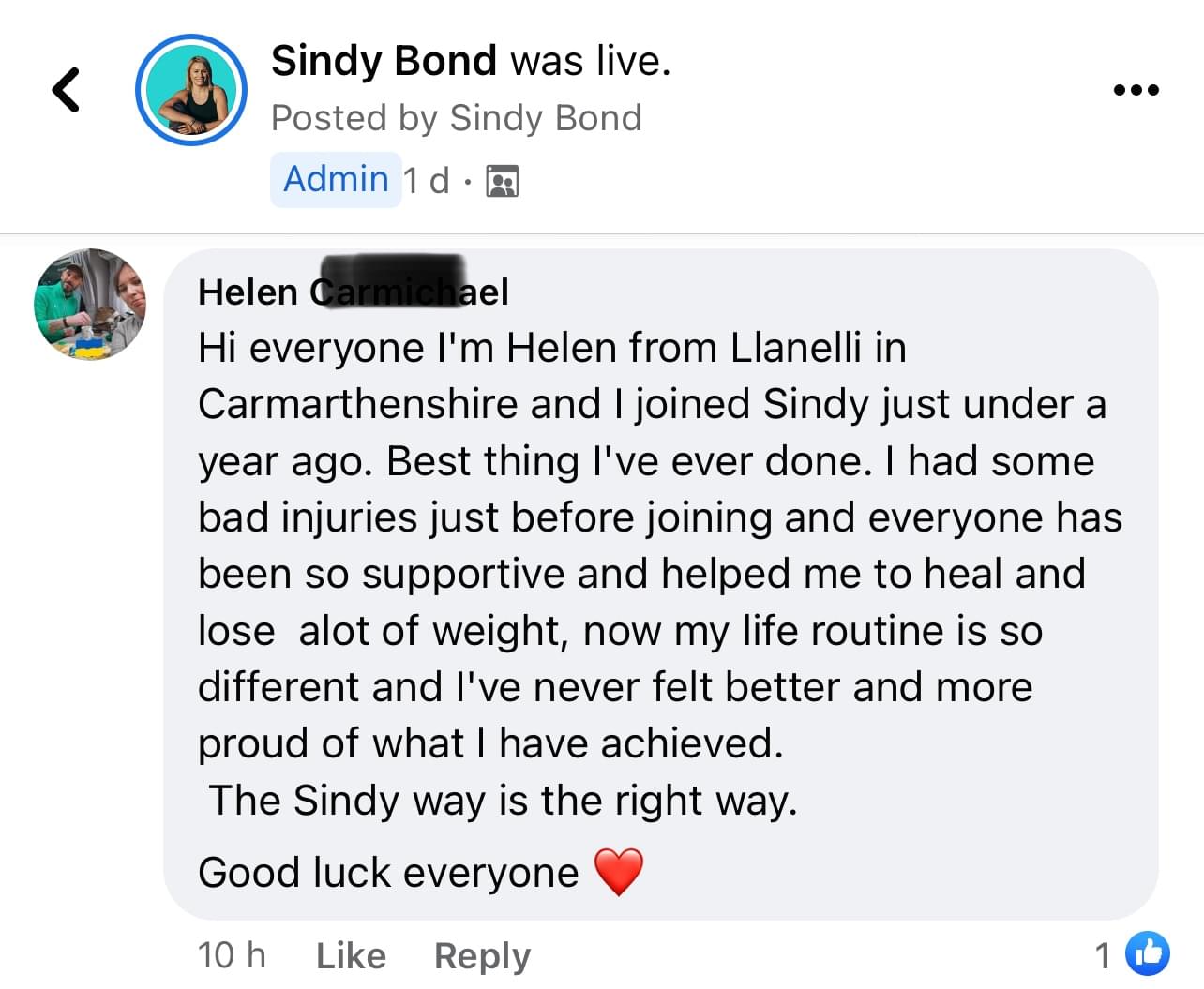The width and height of the screenshot is (1204, 989).
Task: Open the reaction count '1'
Action: pos(1103,955)
